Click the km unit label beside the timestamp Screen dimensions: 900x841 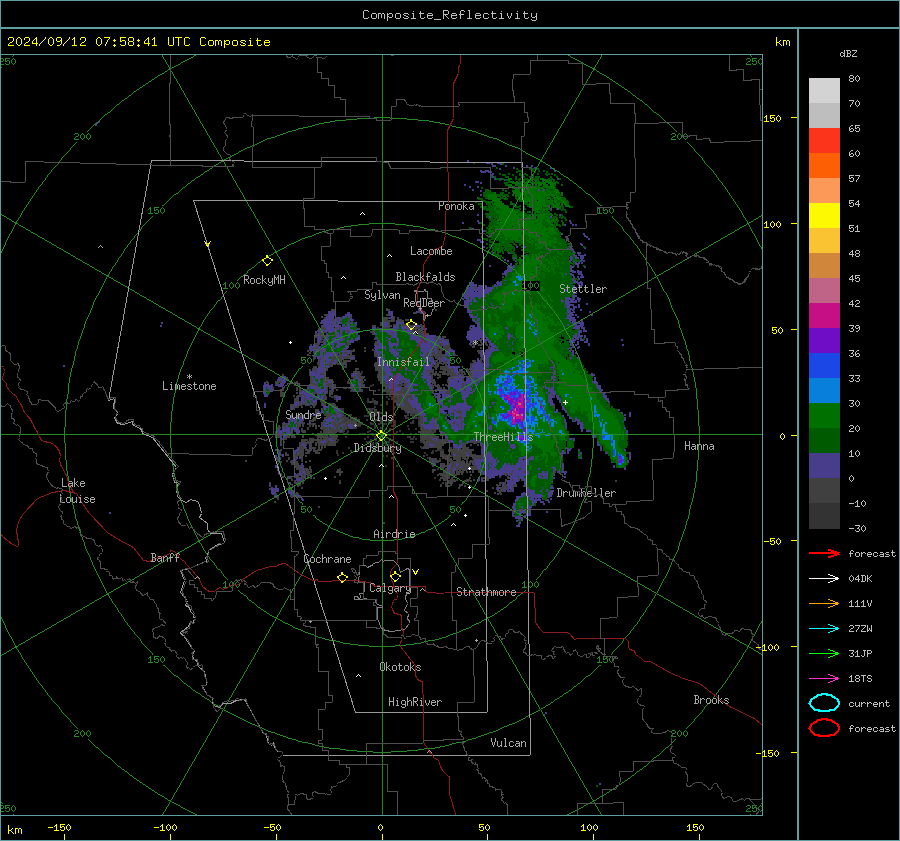pyautogui.click(x=782, y=42)
